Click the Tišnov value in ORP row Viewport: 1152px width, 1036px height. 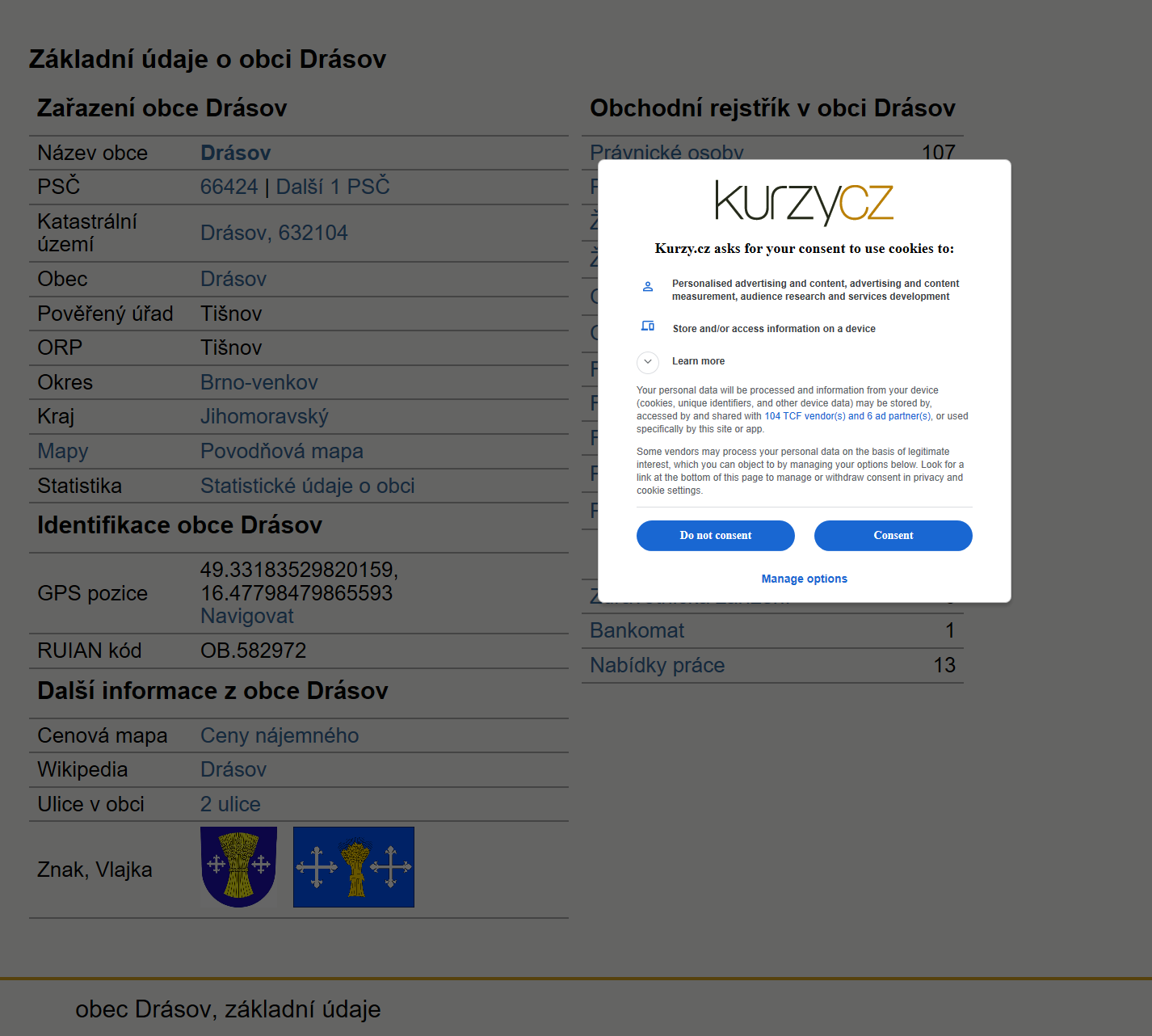231,347
